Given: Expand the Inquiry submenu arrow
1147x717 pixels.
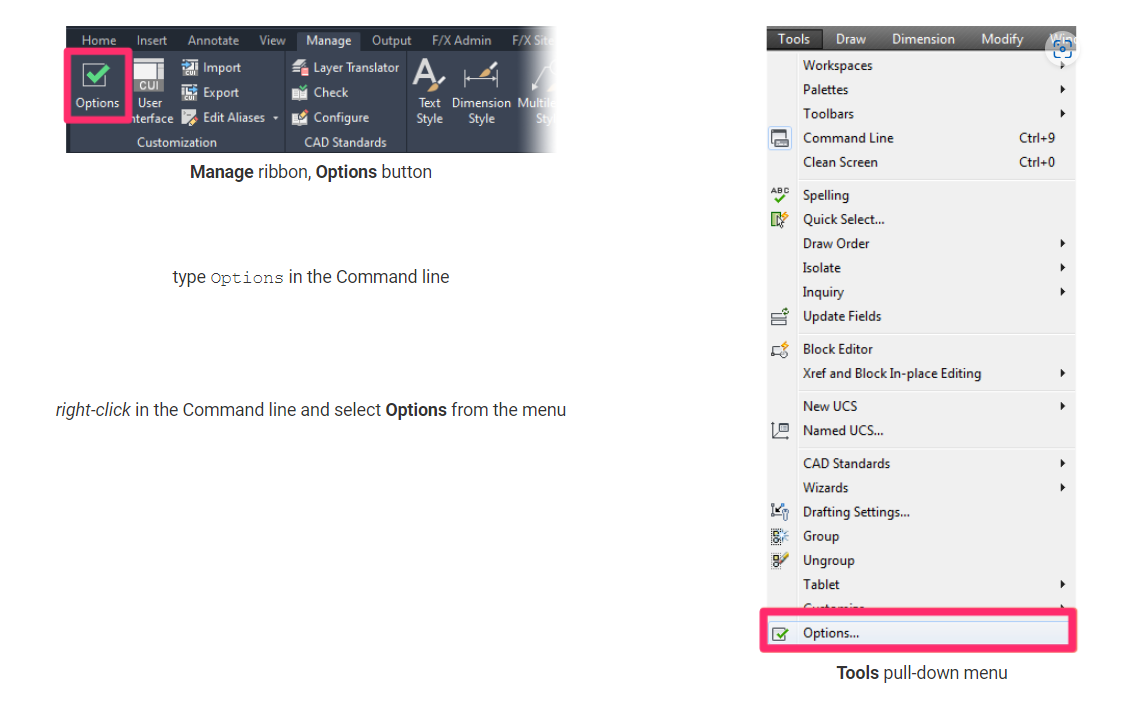Looking at the screenshot, I should click(1062, 292).
